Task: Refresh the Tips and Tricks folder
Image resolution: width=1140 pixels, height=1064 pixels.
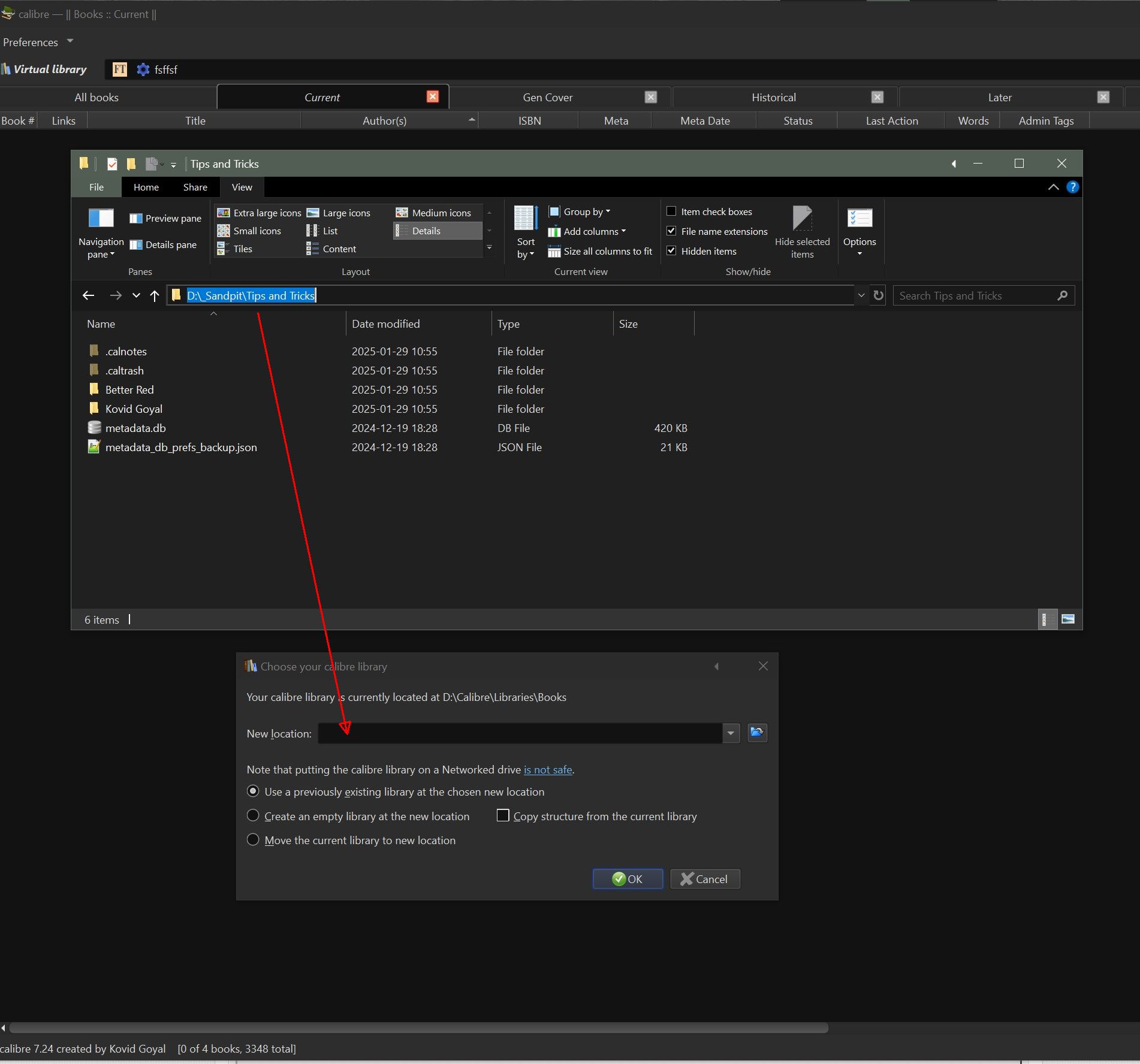Action: click(x=879, y=295)
